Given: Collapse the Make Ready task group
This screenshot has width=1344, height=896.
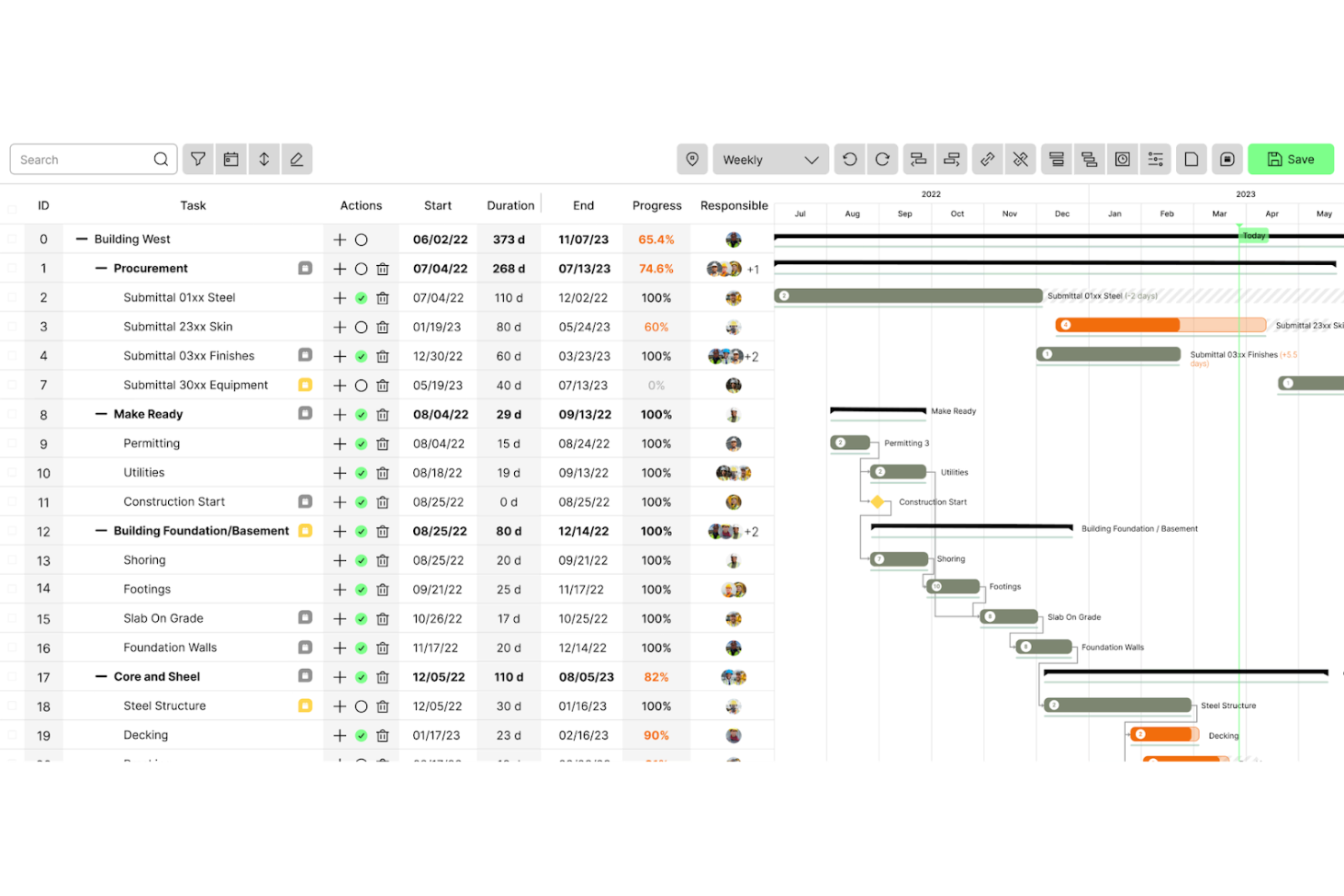Looking at the screenshot, I should tap(100, 414).
